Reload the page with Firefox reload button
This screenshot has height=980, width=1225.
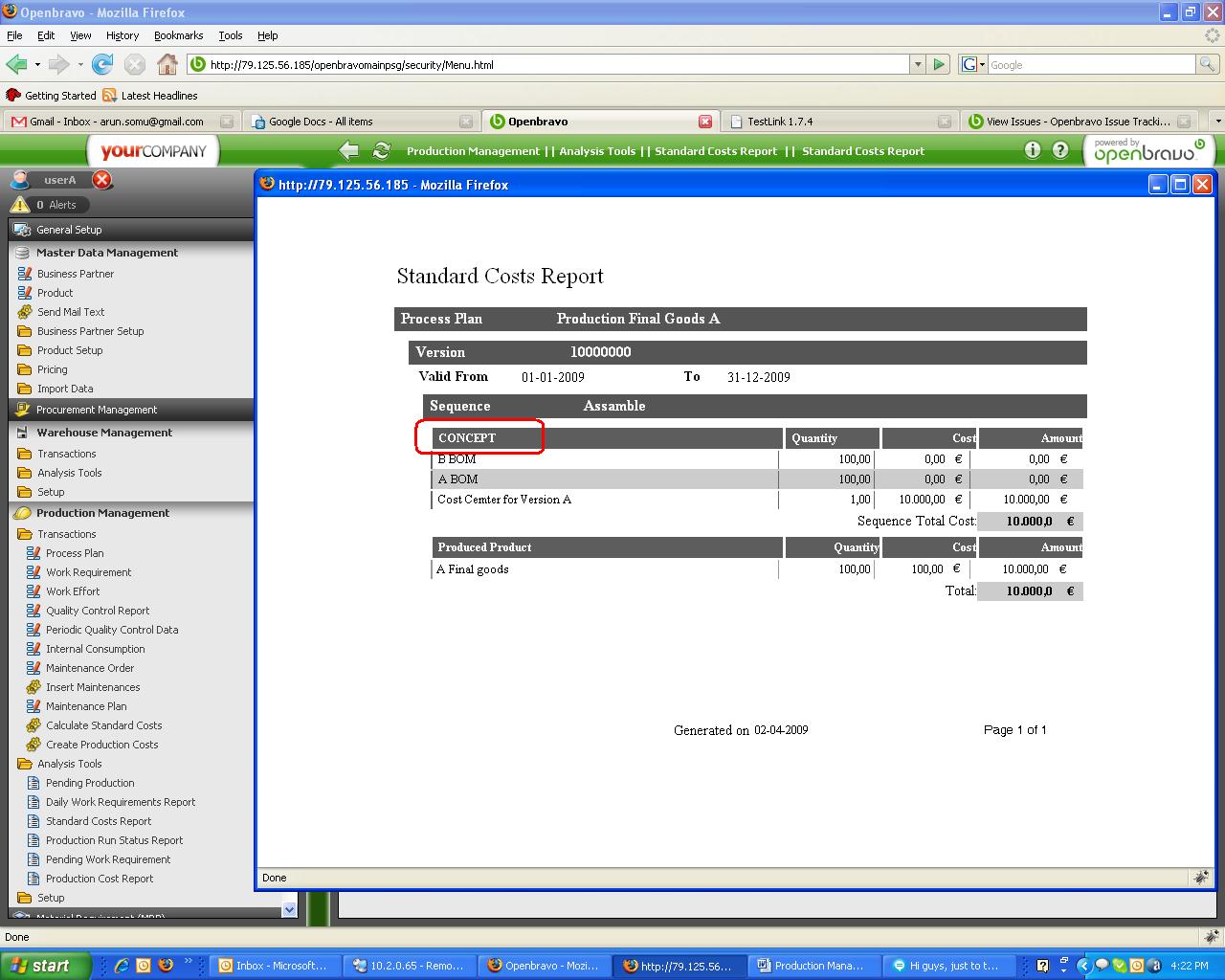point(102,65)
